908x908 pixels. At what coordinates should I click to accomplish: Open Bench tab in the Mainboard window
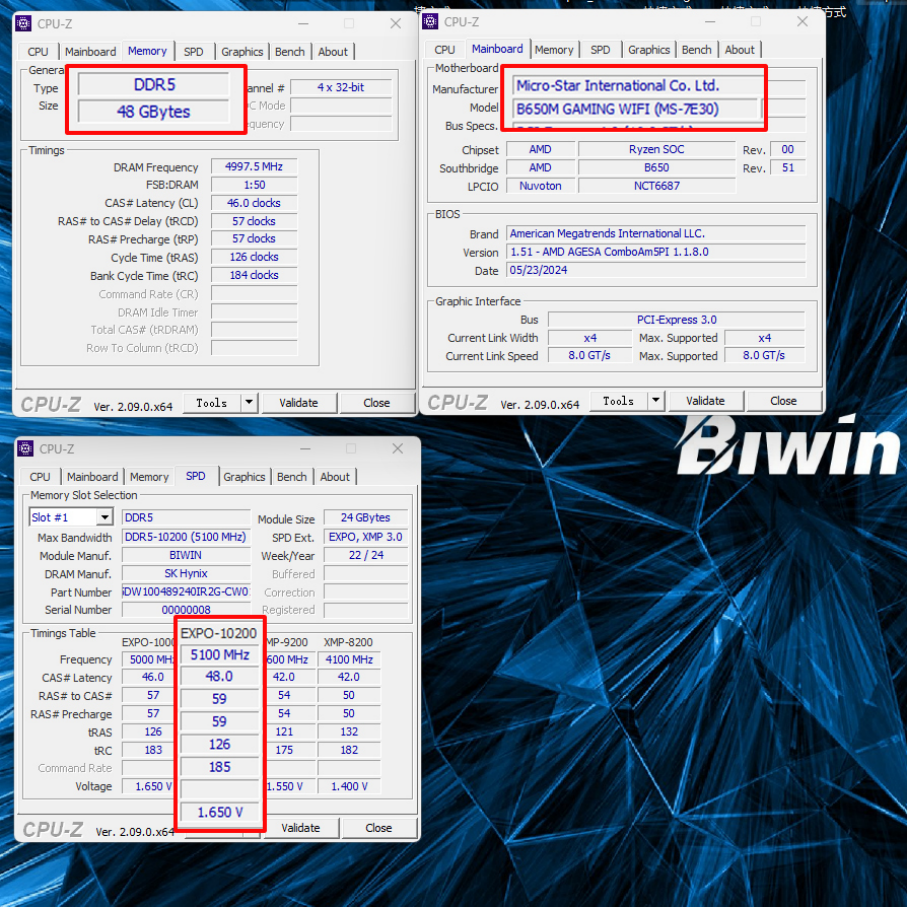(x=697, y=50)
